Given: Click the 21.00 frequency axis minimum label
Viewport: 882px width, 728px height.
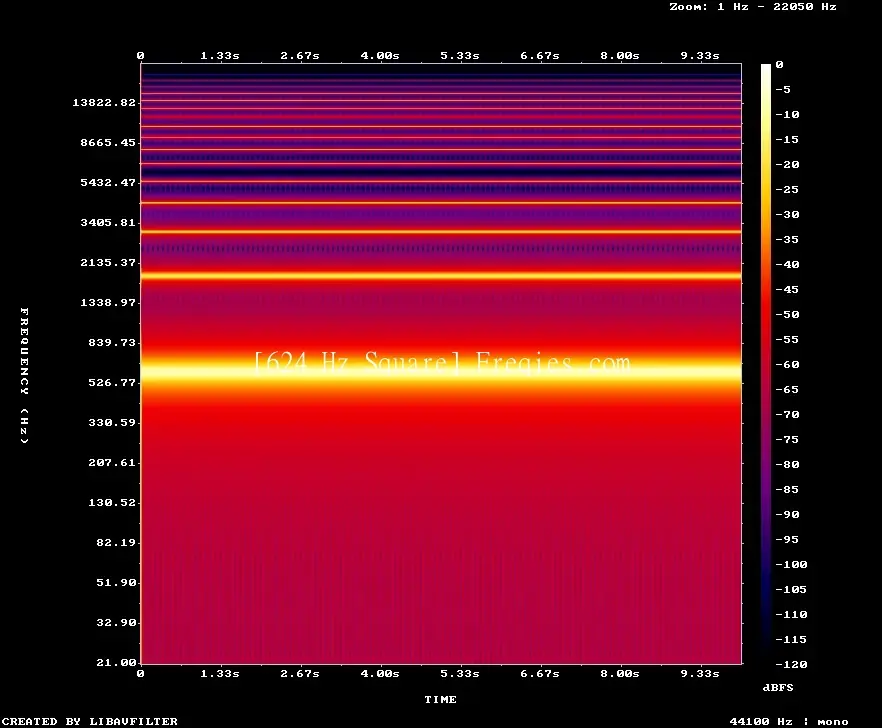Looking at the screenshot, I should tap(116, 662).
